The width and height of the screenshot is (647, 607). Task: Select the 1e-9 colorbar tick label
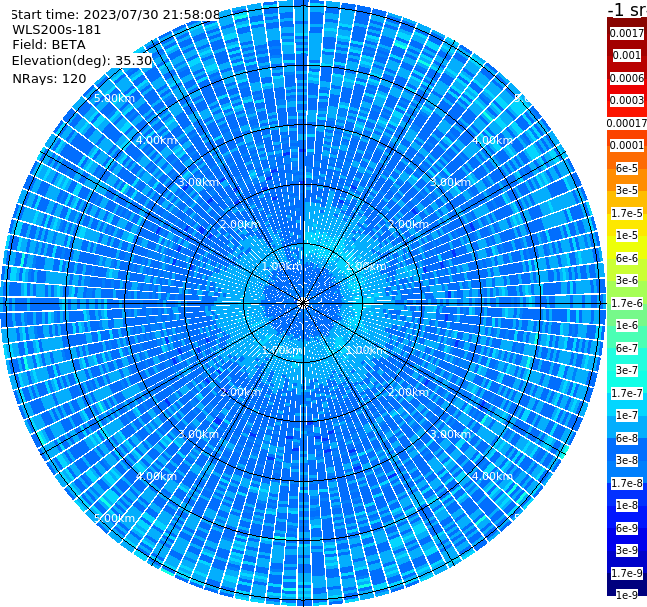pos(627,595)
